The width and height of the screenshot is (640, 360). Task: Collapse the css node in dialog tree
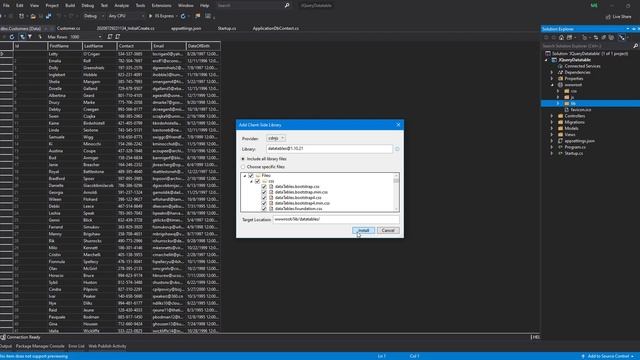(251, 181)
